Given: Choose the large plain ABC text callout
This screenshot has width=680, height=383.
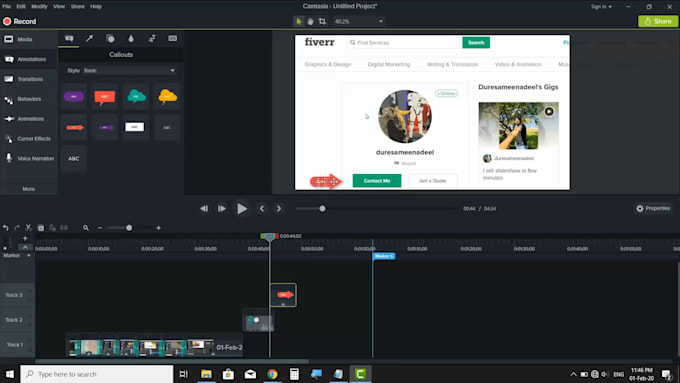Looking at the screenshot, I should (x=74, y=159).
